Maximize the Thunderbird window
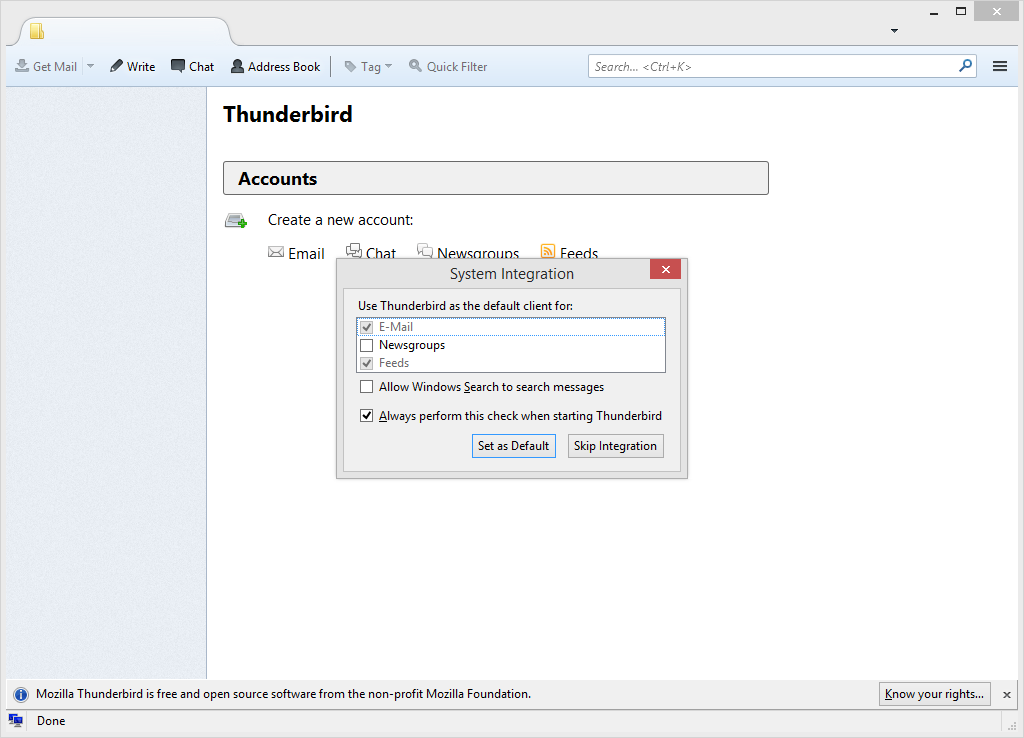This screenshot has width=1024, height=738. (x=961, y=11)
